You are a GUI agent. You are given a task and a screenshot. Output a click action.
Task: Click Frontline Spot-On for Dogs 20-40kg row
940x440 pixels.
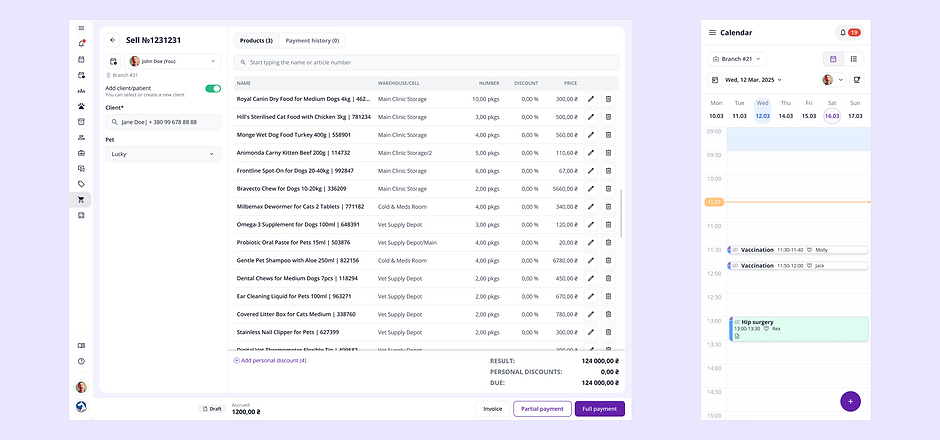tap(426, 171)
